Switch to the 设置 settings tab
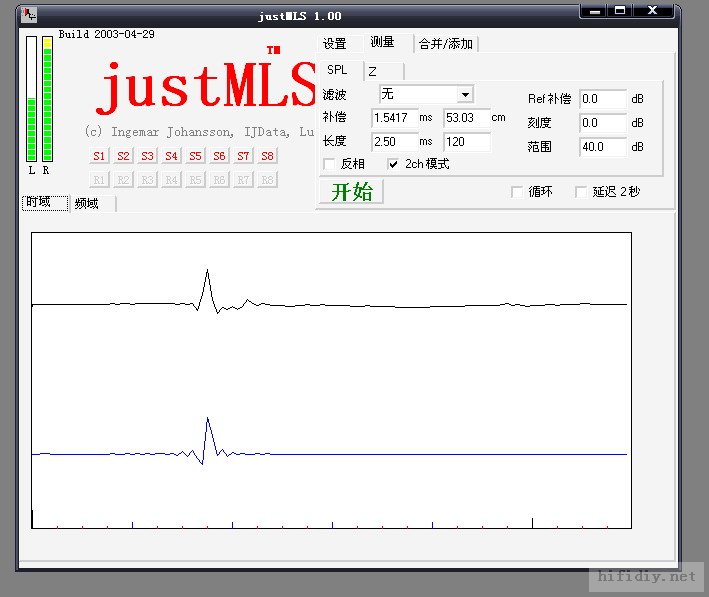Screen dimensions: 709x597 (334, 44)
